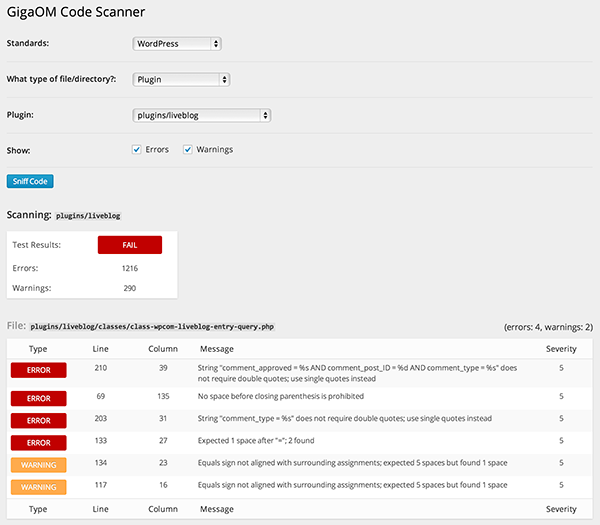Click the Warnings label beside its checkbox
Viewport: 600px width, 525px height.
[x=215, y=150]
